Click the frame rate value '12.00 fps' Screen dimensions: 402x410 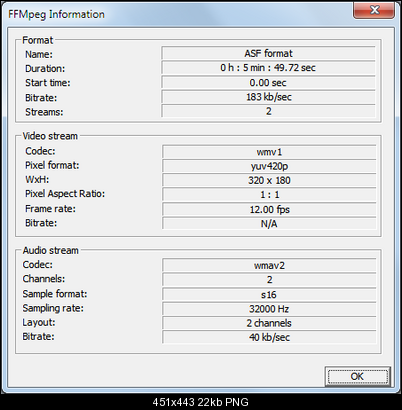[x=269, y=210]
